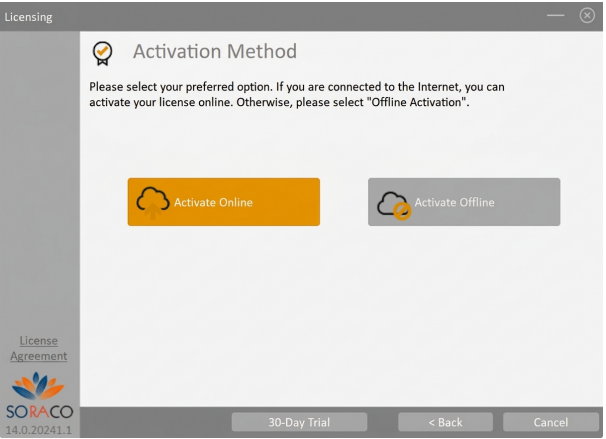Minimize the Licensing window
Image resolution: width=606 pixels, height=439 pixels.
[x=557, y=16]
